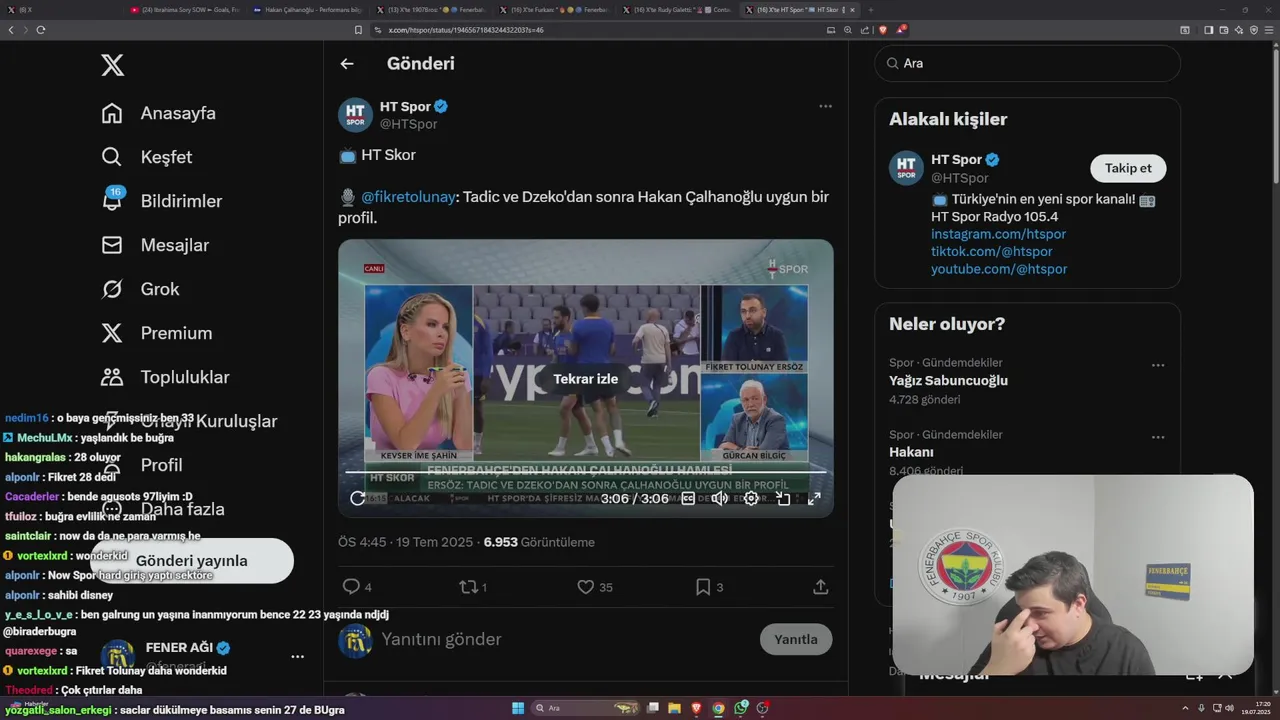Open Windows Start menu
Viewport: 1280px width, 720px height.
click(x=518, y=708)
